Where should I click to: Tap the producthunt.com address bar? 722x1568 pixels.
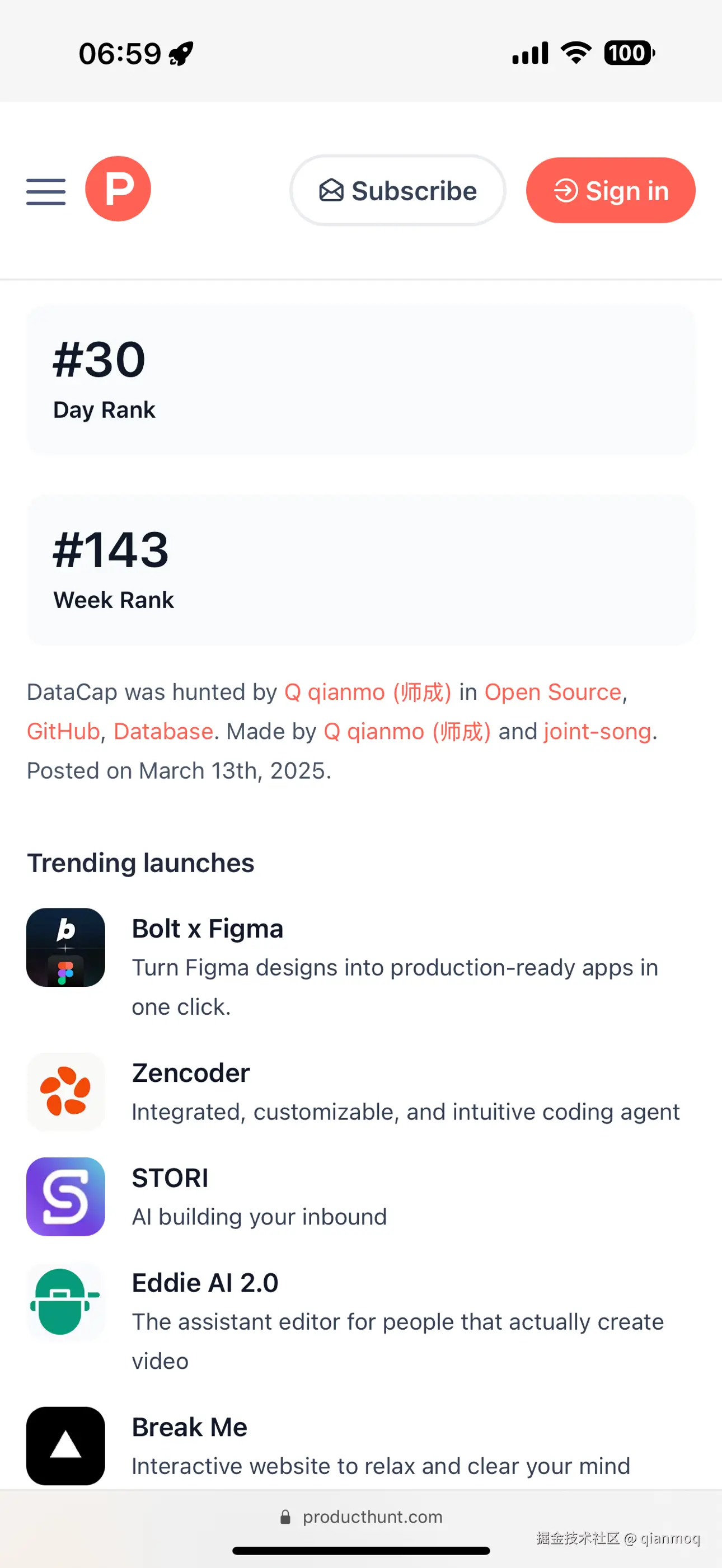(361, 1517)
